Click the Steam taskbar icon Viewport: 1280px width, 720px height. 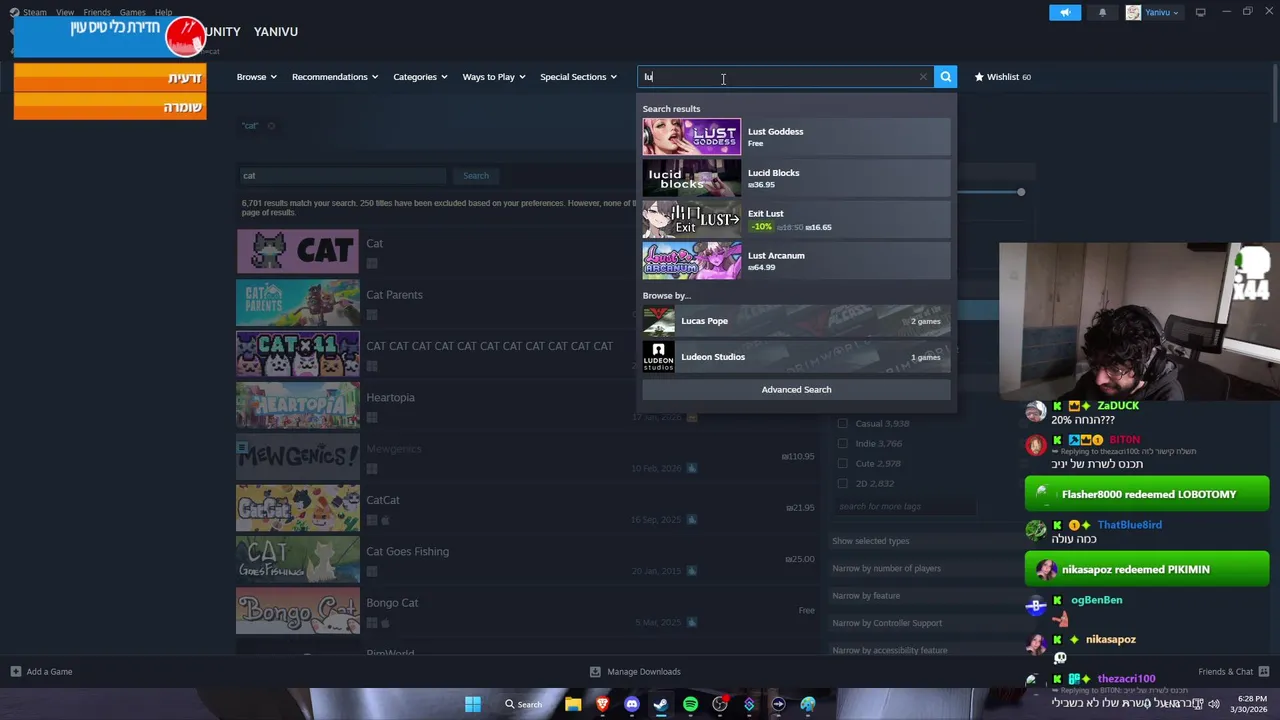point(661,704)
